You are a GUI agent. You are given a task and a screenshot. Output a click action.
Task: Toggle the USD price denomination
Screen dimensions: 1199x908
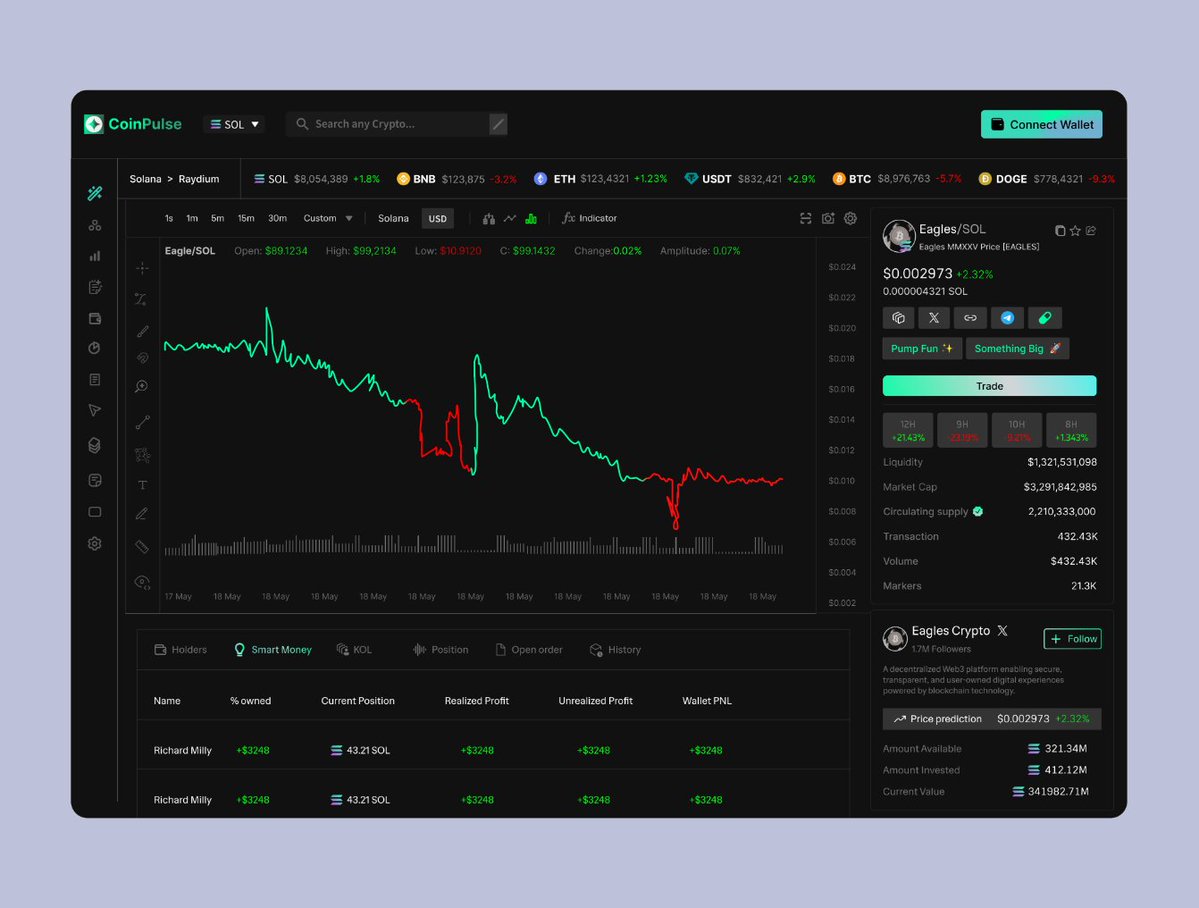(x=437, y=219)
